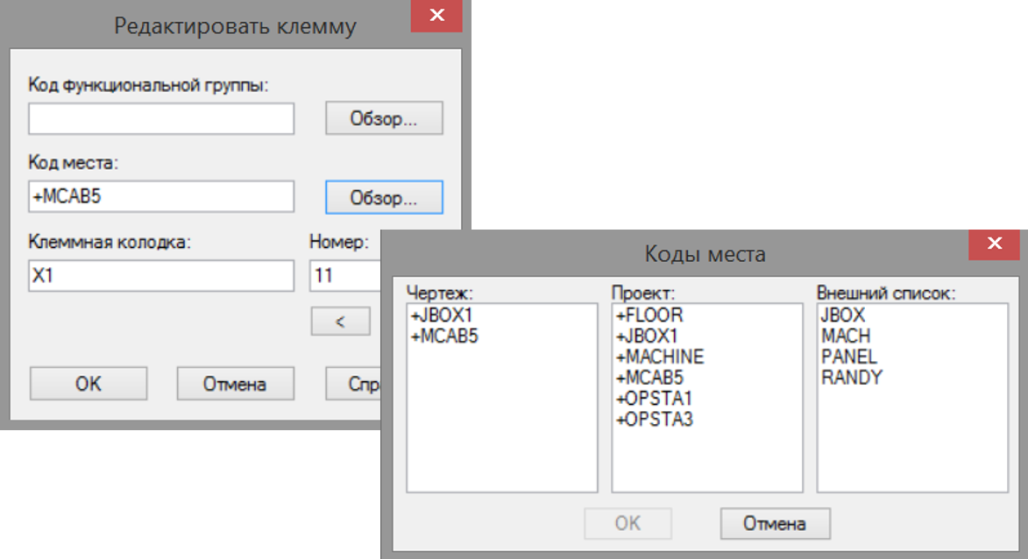Select +OPSTA1 in the Проект list
Viewport: 1028px width, 559px height.
(654, 399)
